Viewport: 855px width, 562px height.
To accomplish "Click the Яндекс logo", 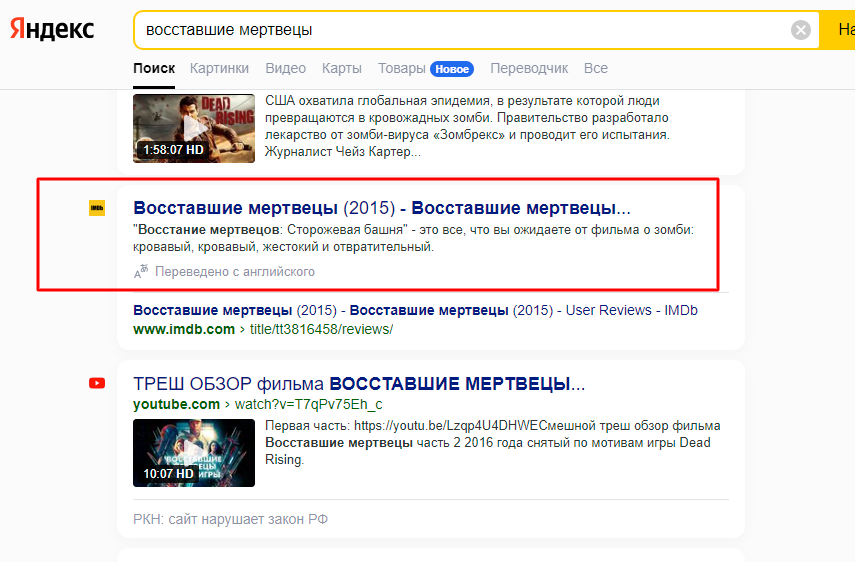I will click(x=52, y=29).
